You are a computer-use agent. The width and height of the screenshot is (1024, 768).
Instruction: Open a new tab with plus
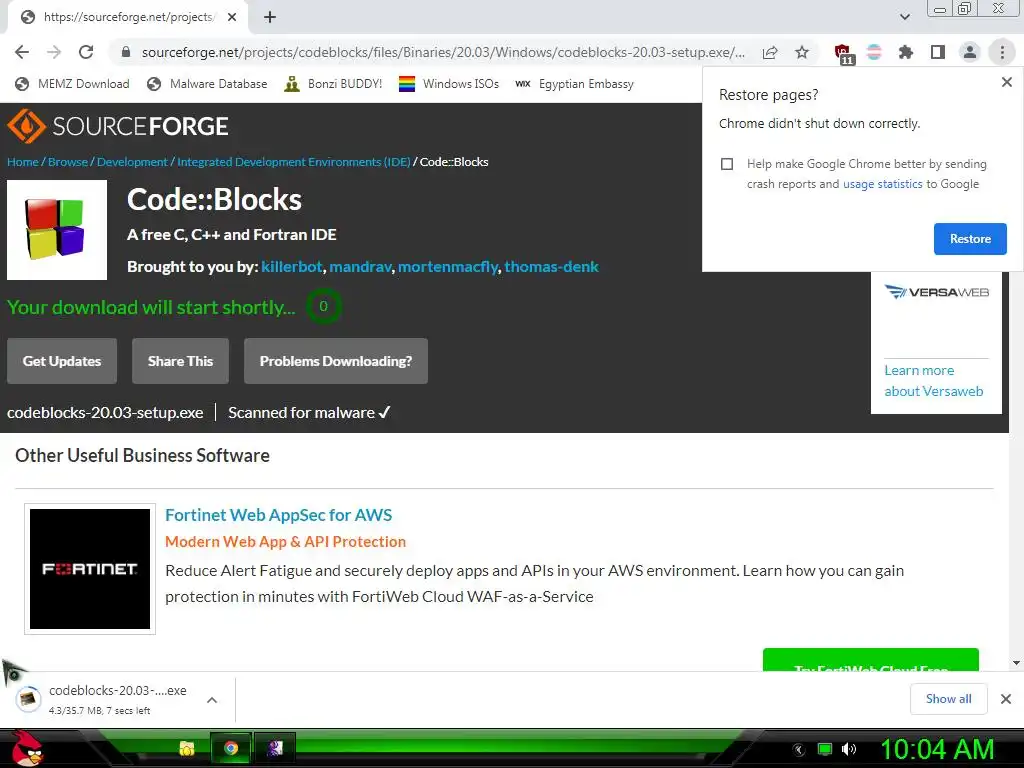[270, 18]
